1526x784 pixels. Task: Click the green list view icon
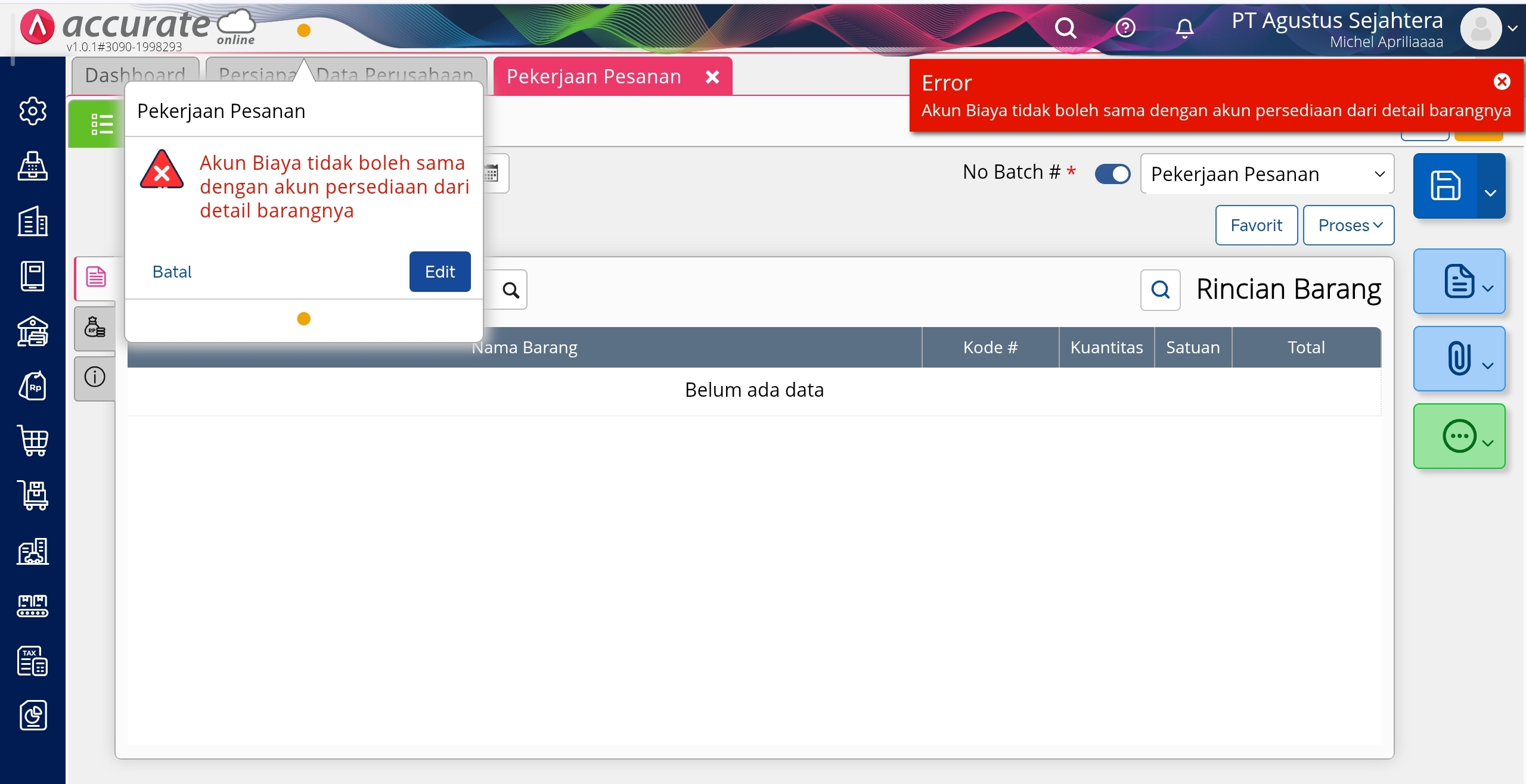[x=101, y=125]
